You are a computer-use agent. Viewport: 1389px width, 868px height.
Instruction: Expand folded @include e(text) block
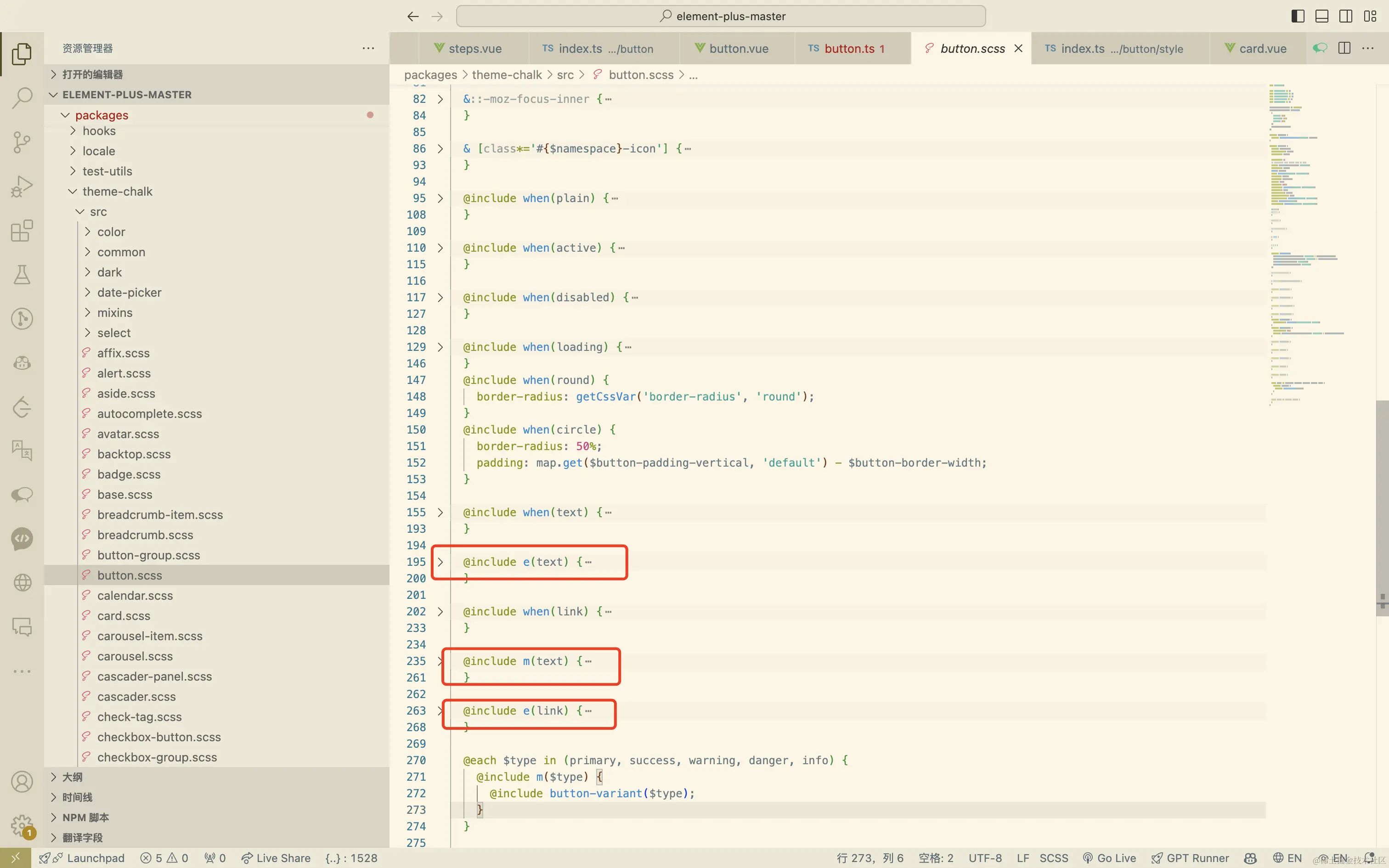click(440, 562)
